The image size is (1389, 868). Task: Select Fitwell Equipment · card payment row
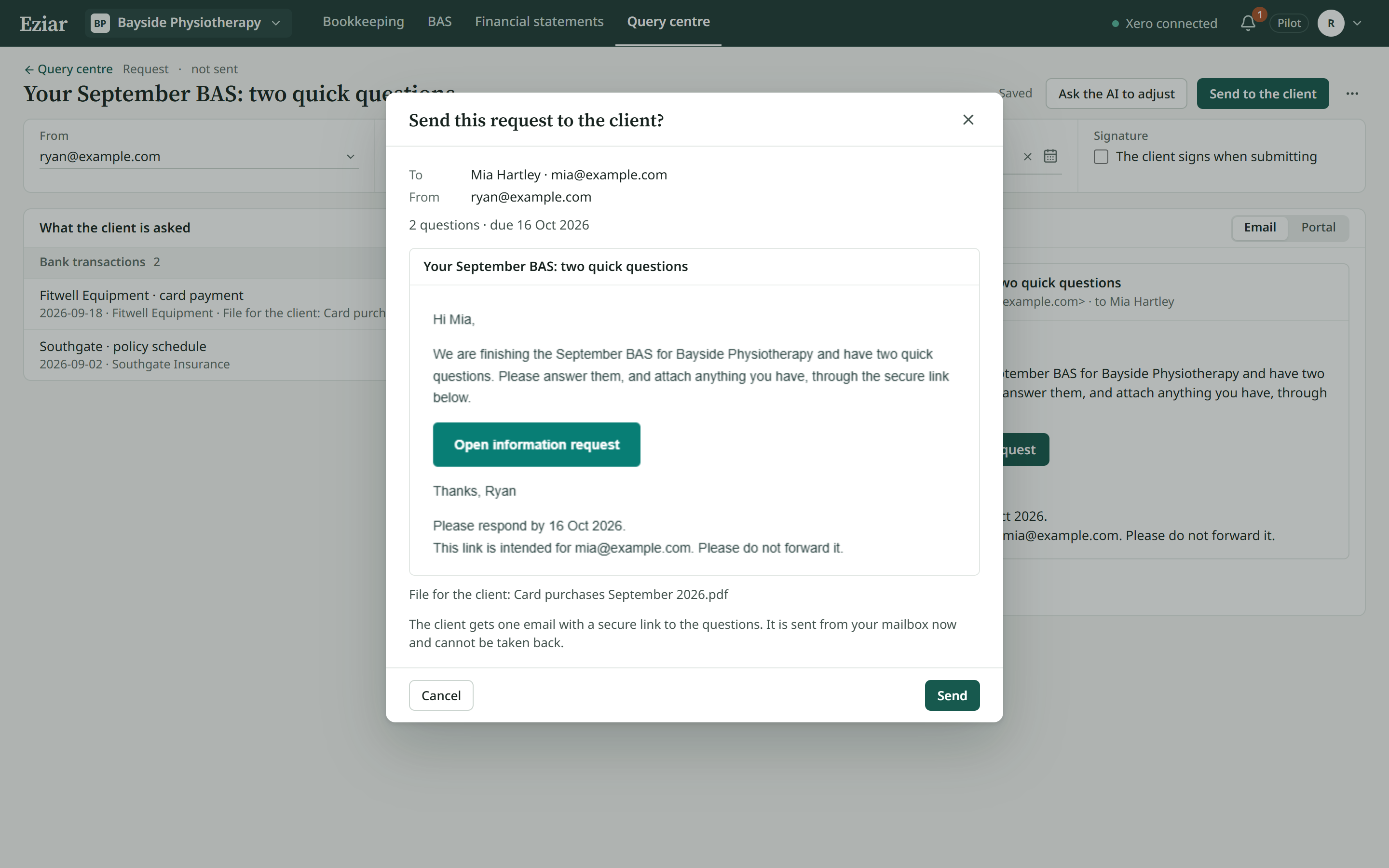coord(205,304)
